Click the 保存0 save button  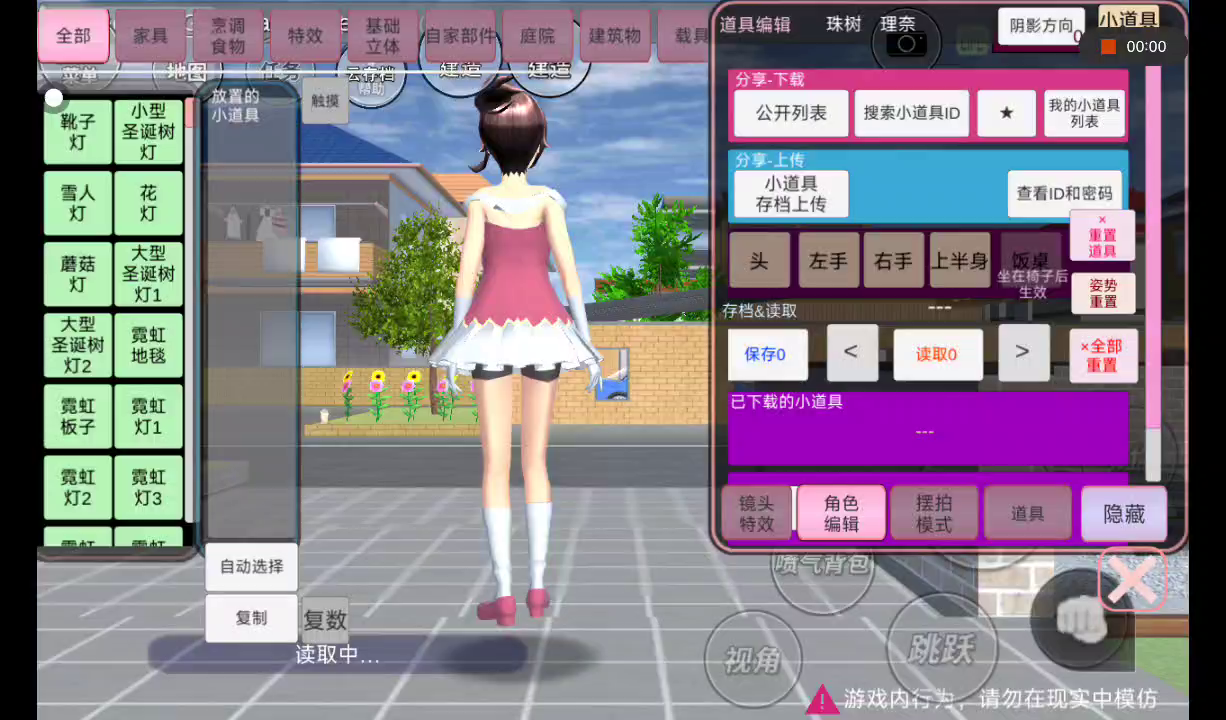767,354
